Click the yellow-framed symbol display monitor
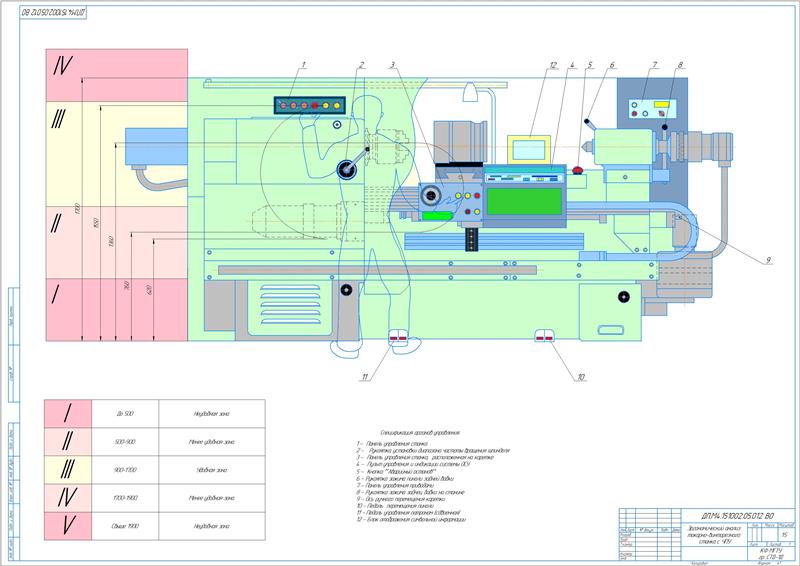The image size is (800, 566). 529,150
